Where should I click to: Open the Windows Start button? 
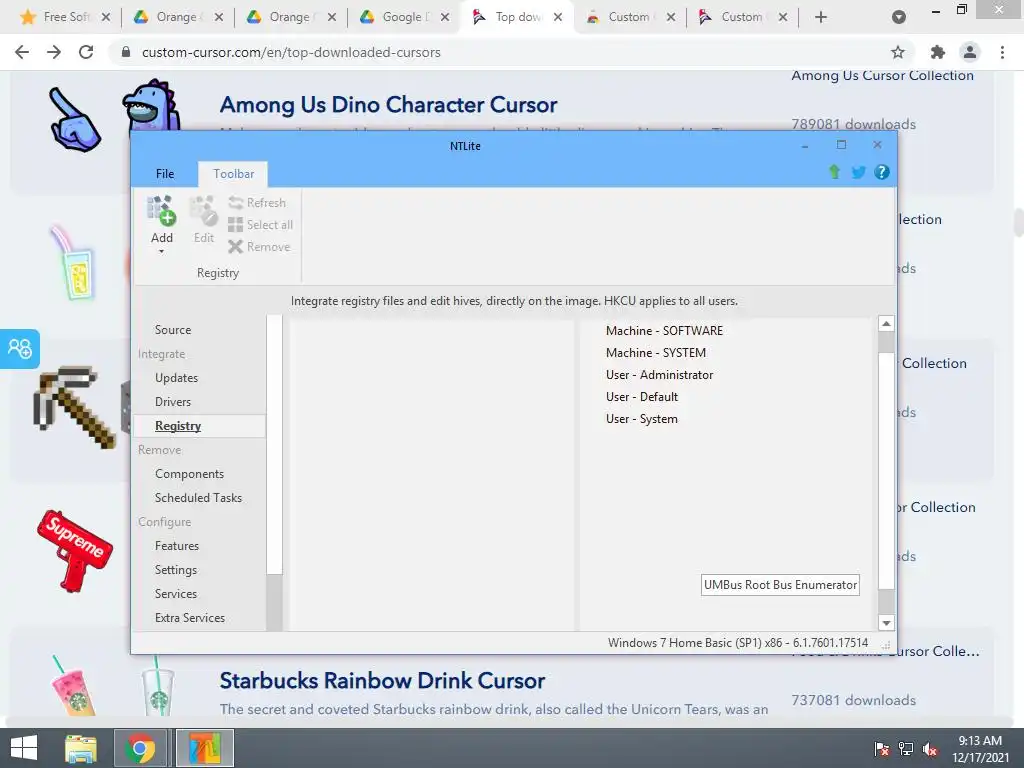(x=24, y=748)
